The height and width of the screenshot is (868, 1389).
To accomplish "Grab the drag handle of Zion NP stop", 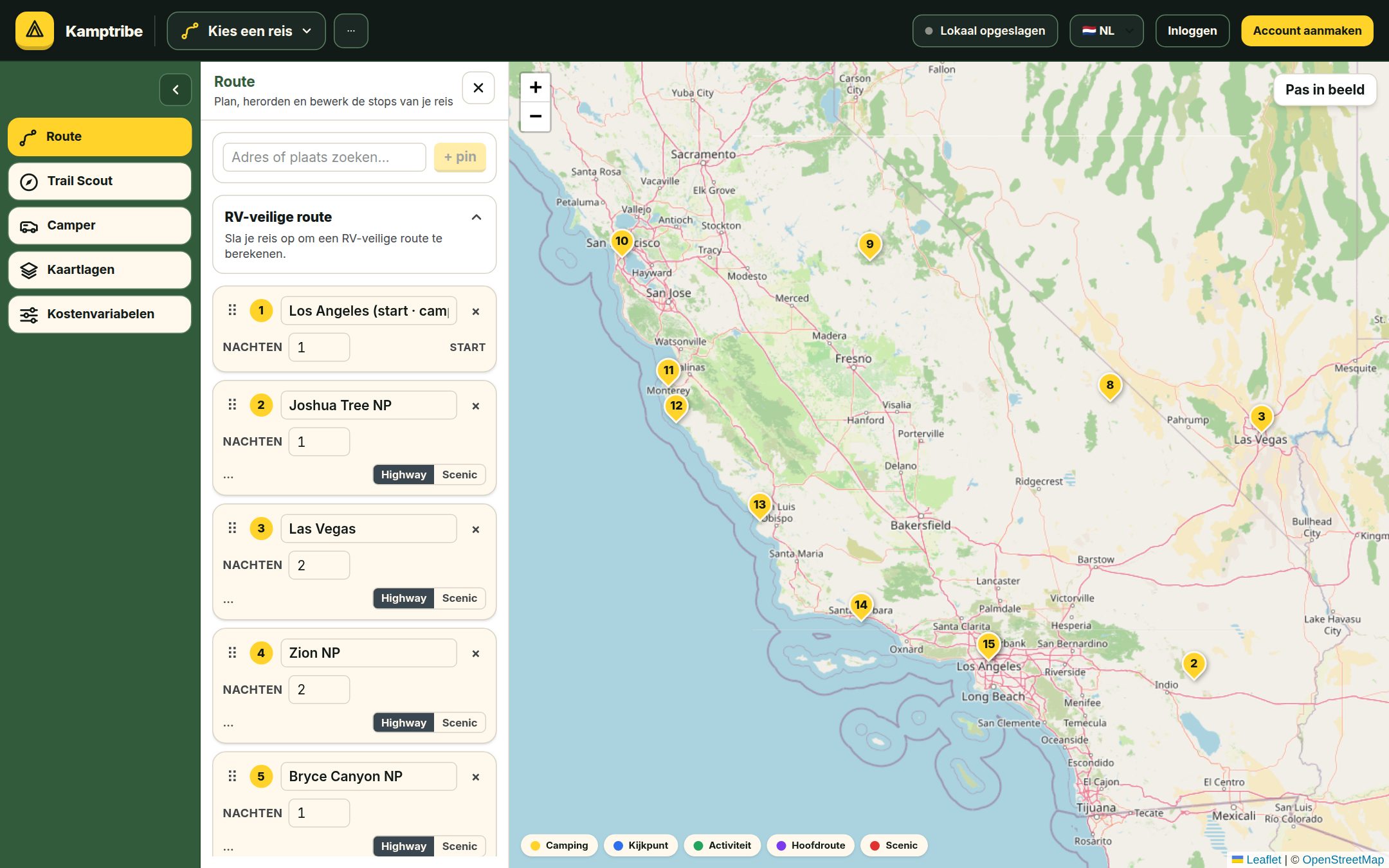I will pos(233,653).
